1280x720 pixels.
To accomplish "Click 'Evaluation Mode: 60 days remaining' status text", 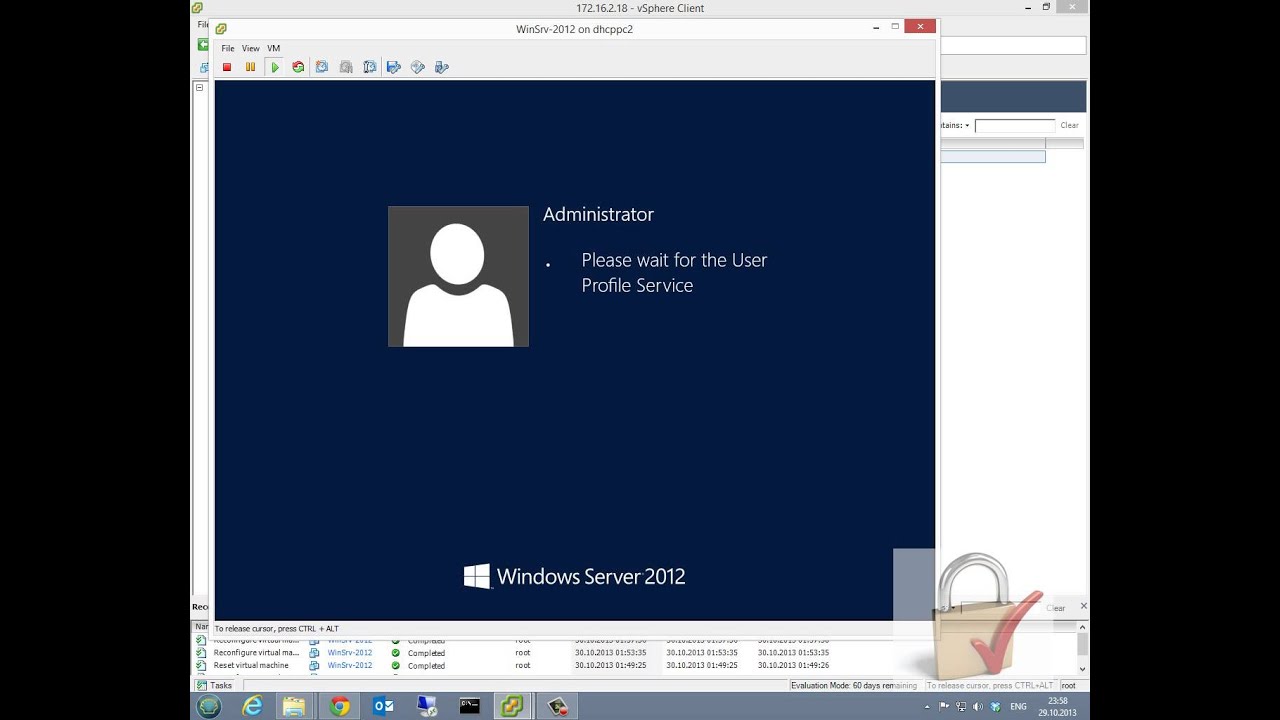I will tap(854, 685).
